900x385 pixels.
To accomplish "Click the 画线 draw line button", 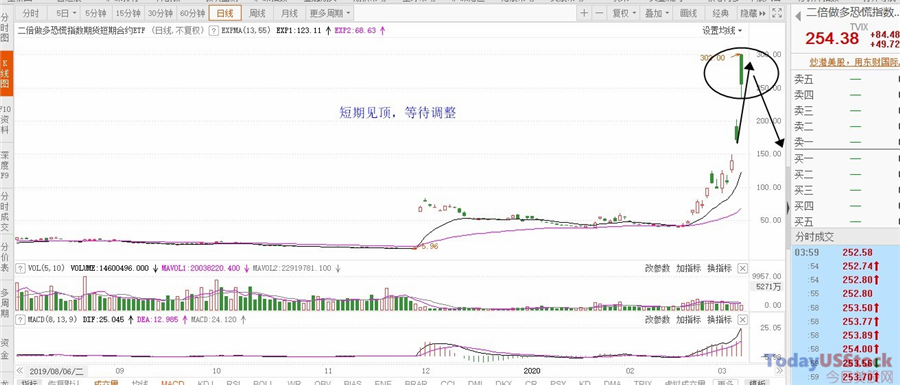I will [688, 13].
